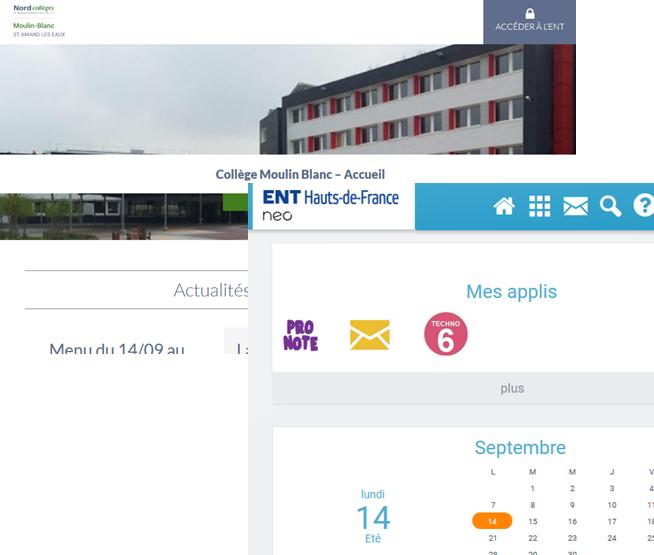Open the Nord collèges logo link

[34, 9]
